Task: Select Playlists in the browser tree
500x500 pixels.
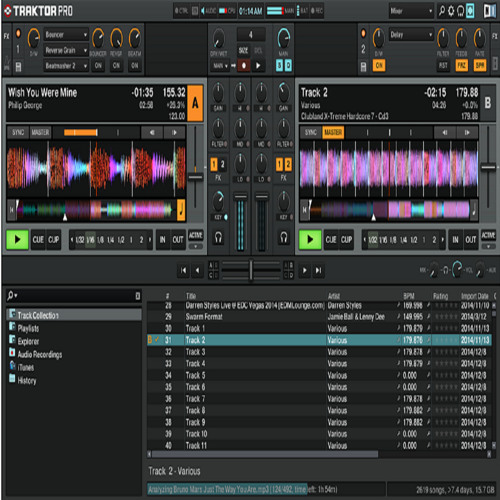Action: [28, 328]
